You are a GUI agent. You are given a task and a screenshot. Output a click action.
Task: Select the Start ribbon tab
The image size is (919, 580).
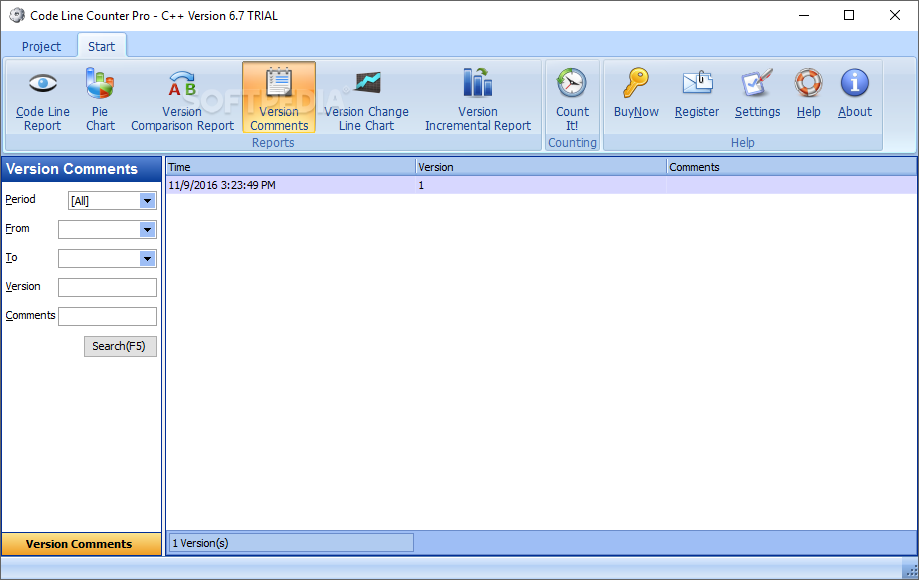click(x=101, y=46)
